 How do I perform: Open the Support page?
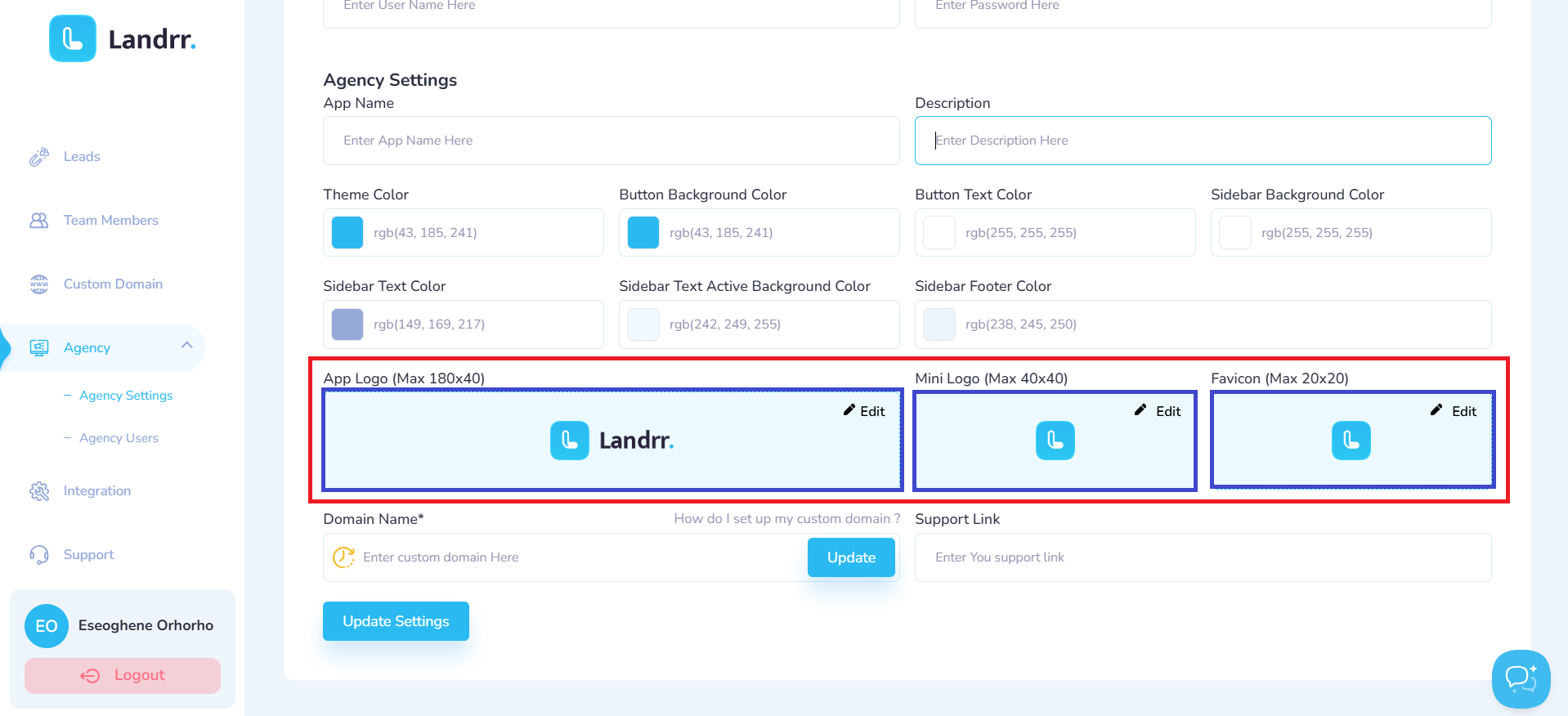tap(88, 555)
